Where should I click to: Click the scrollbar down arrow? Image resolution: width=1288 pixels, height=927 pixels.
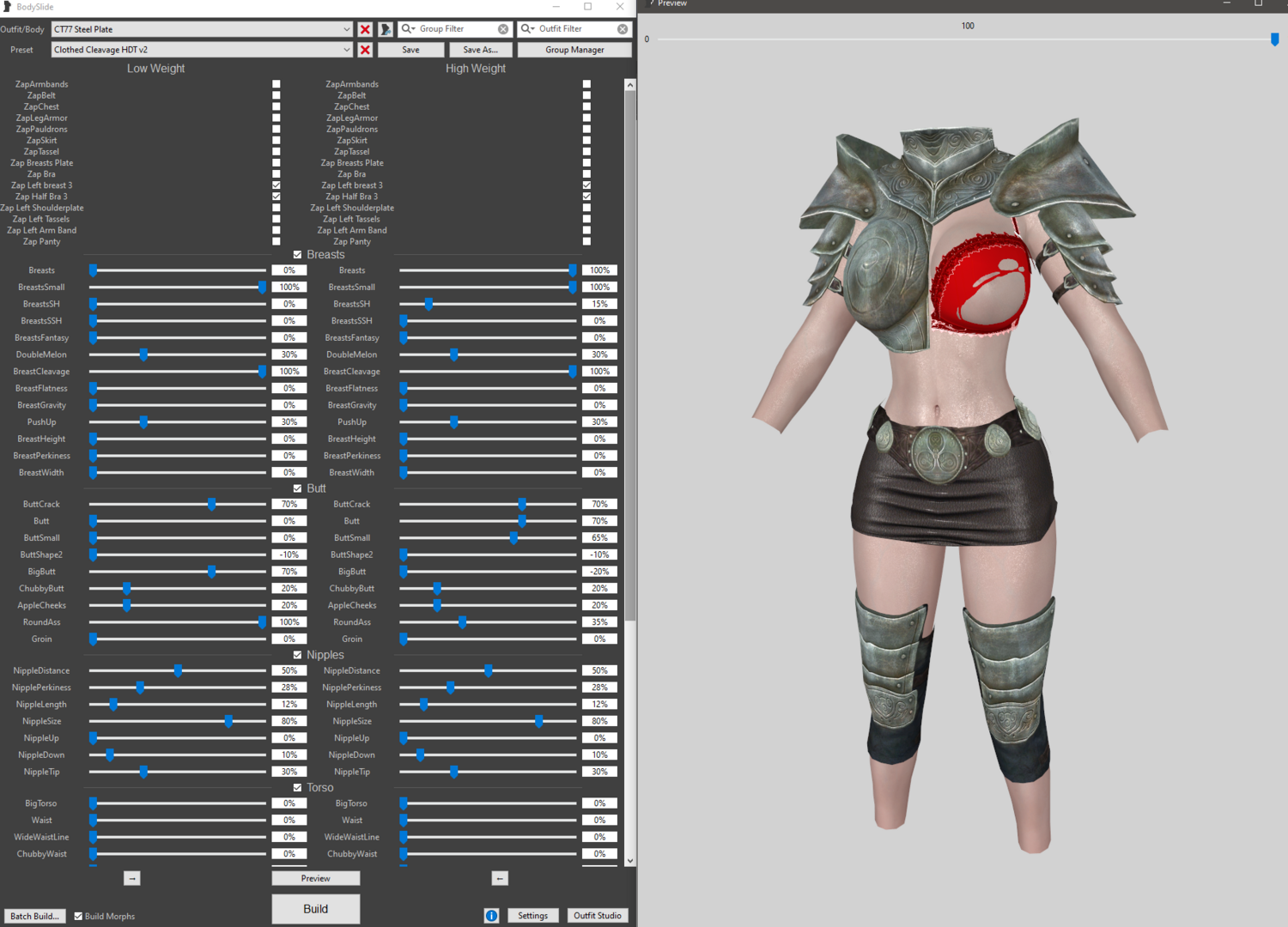point(630,860)
